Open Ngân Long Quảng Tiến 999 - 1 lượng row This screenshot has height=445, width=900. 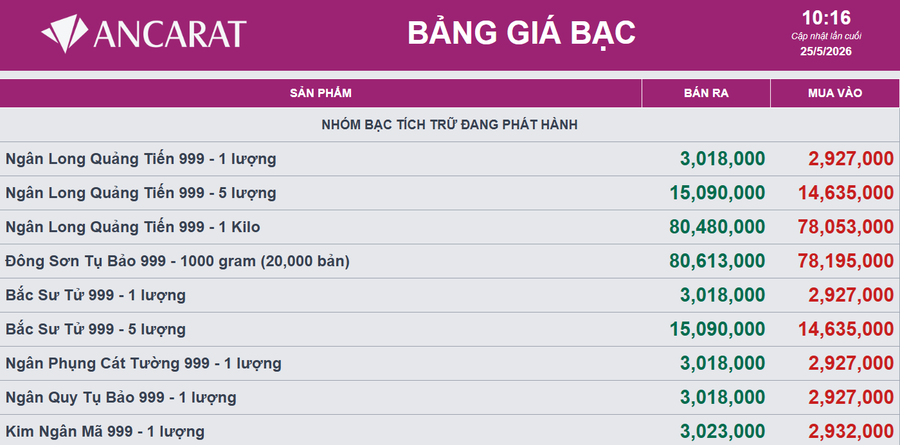point(449,159)
